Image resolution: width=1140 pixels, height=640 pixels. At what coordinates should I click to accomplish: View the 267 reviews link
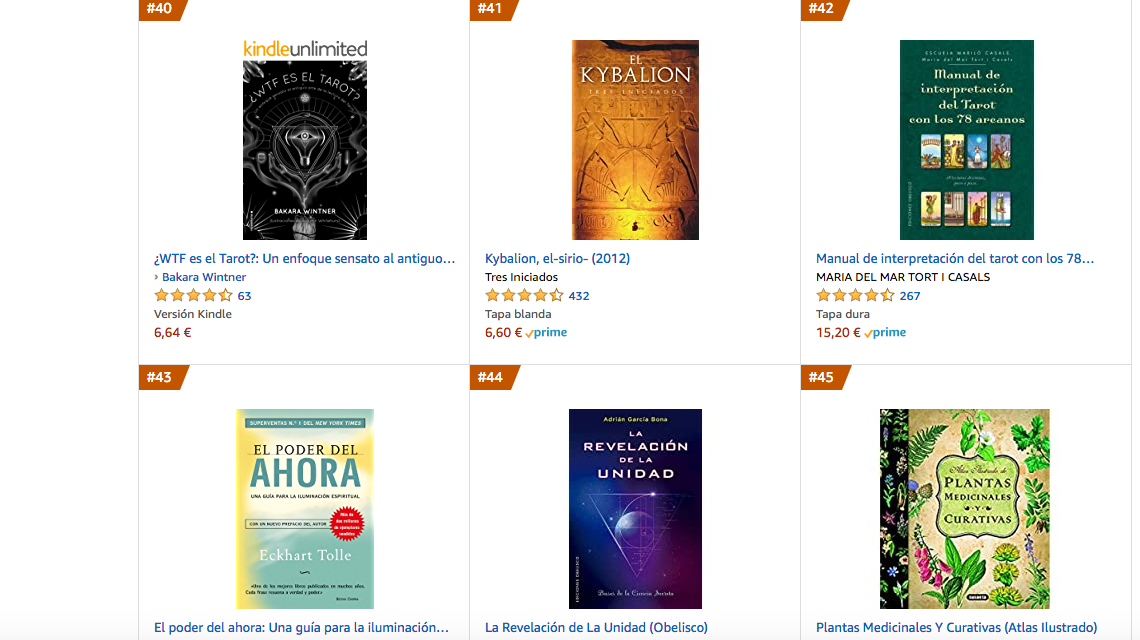coord(910,296)
